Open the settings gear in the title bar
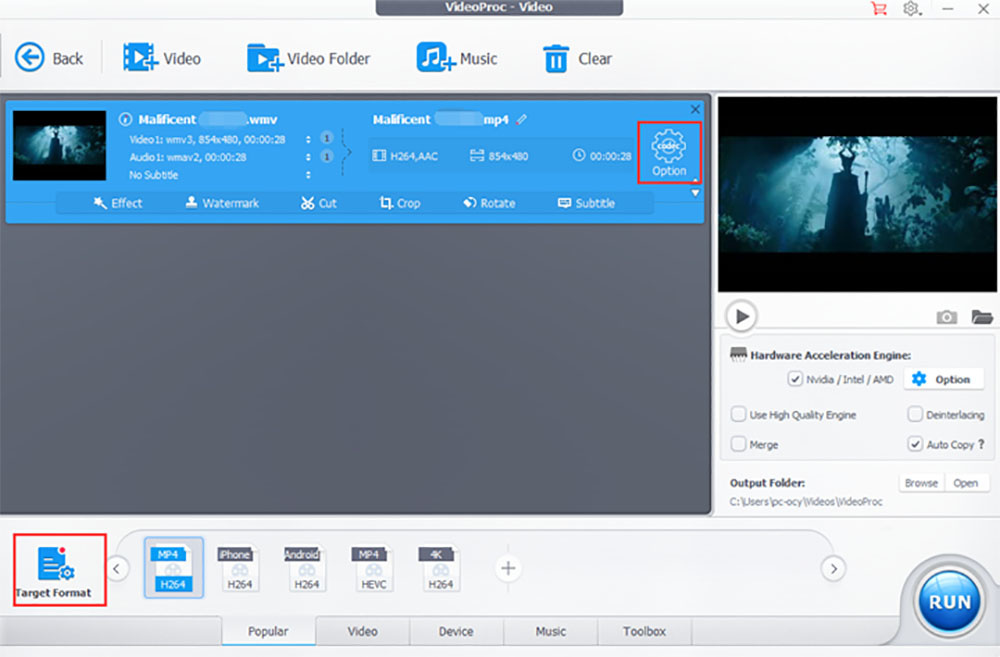Screen dimensions: 1000x657 coord(911,9)
